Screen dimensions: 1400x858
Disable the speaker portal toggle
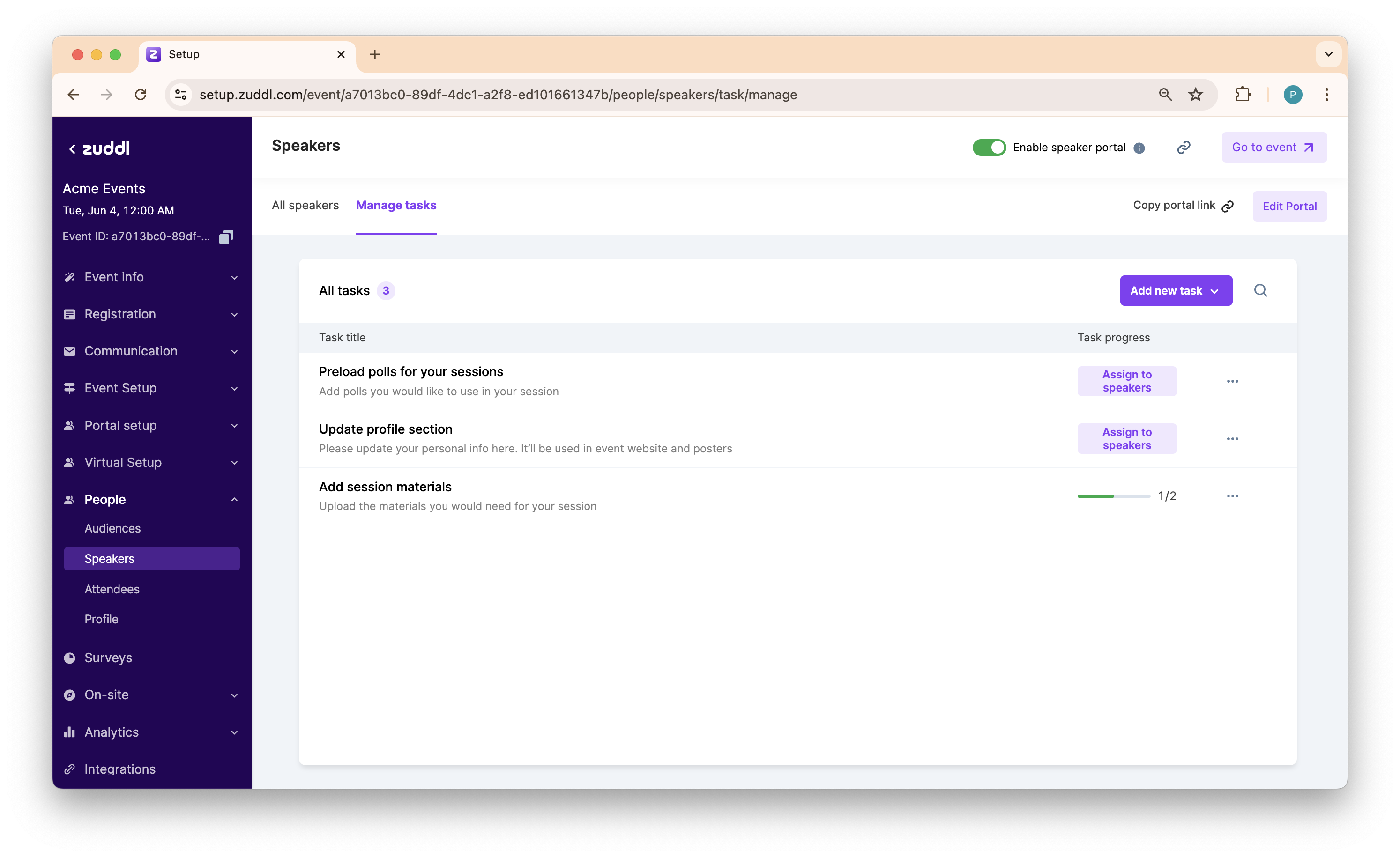point(989,148)
